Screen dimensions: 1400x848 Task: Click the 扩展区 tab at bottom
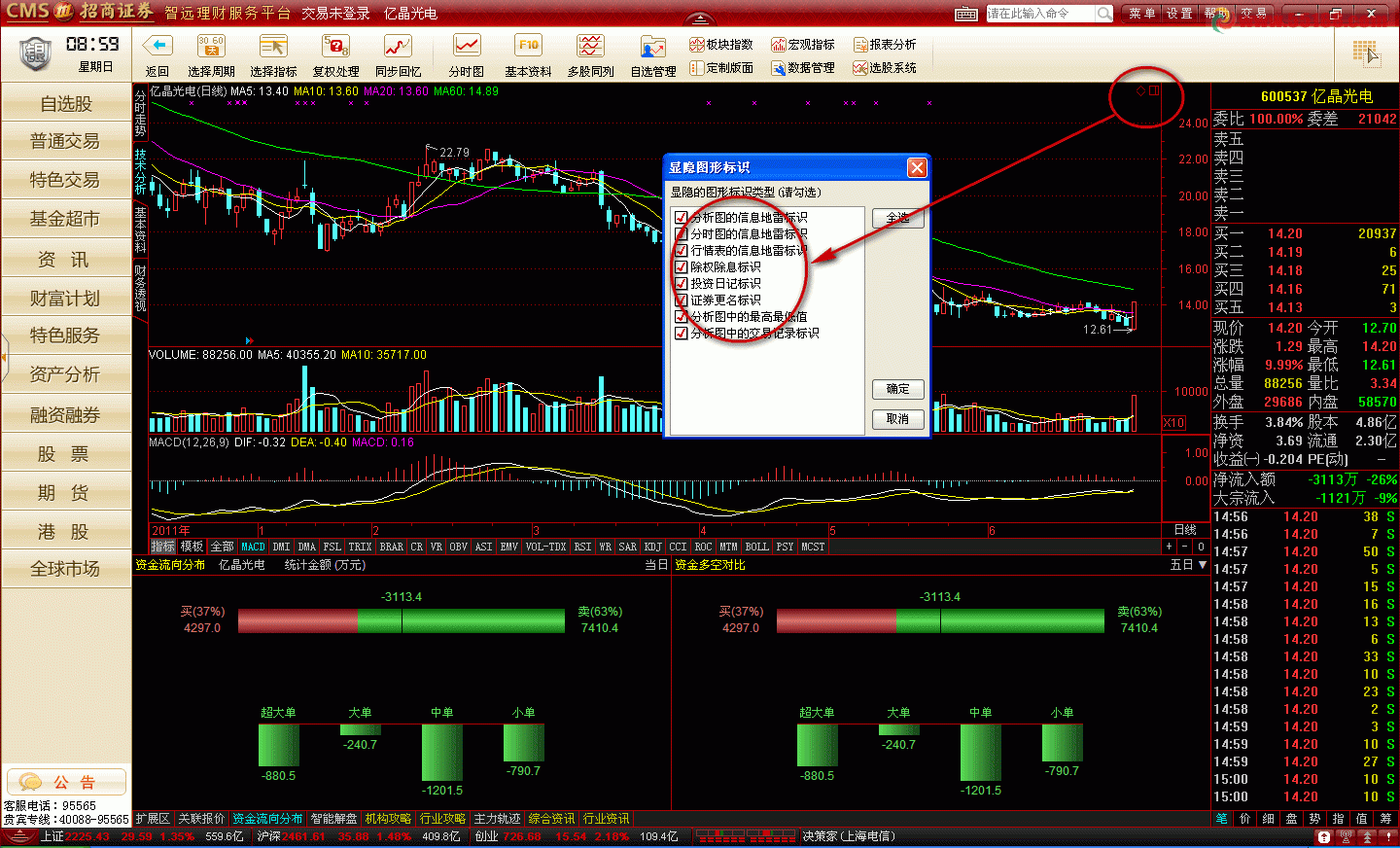pos(153,819)
